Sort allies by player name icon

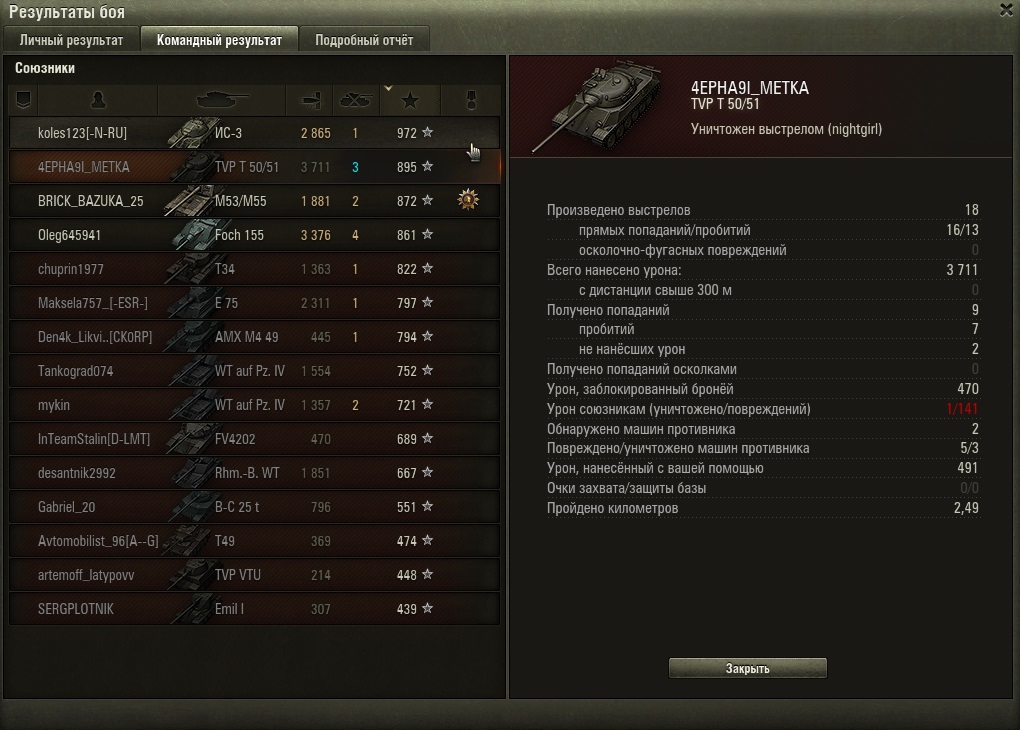(98, 100)
